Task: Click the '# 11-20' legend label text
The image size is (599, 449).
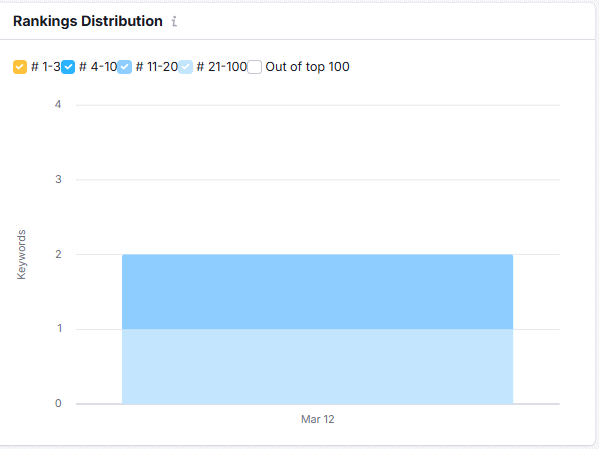Action: pos(157,67)
